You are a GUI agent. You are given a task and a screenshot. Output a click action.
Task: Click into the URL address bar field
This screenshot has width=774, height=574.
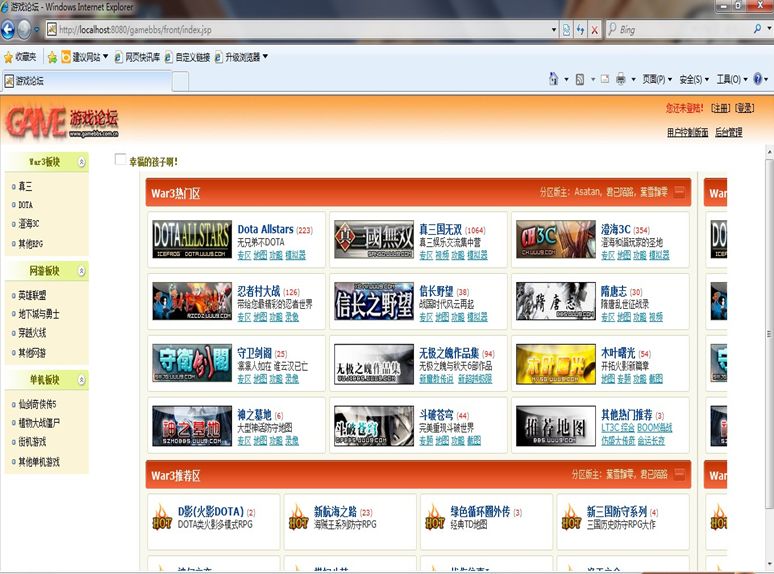(x=301, y=30)
